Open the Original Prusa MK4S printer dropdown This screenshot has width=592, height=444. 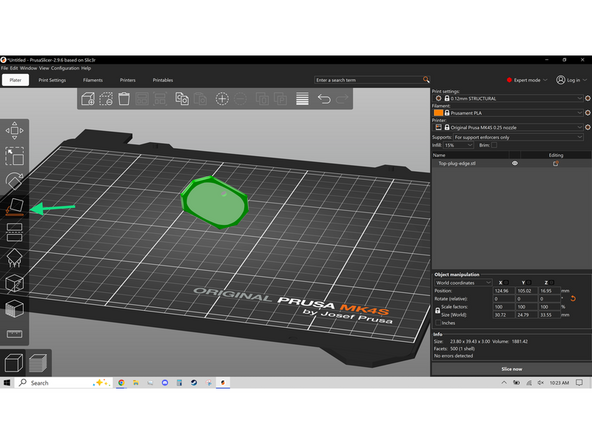508,127
